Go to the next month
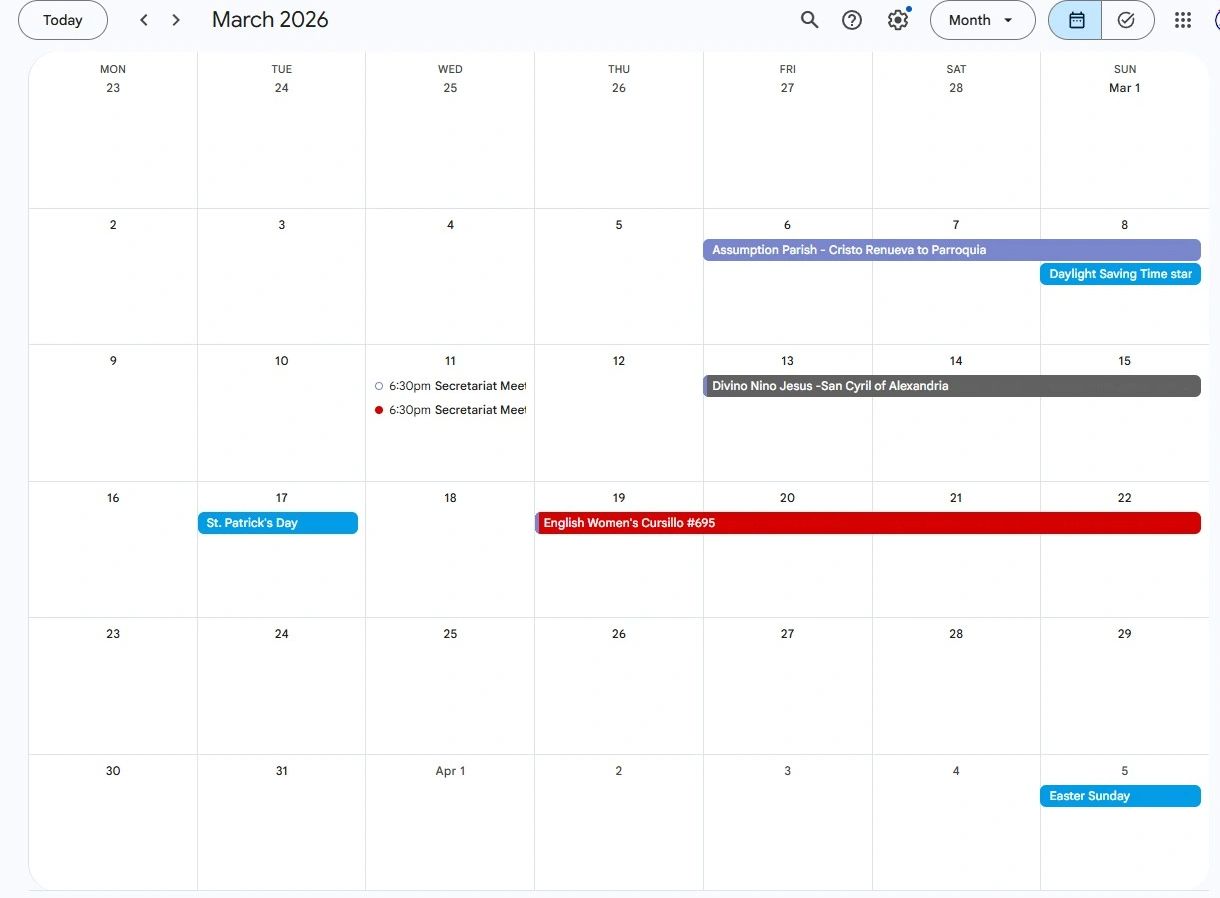This screenshot has height=898, width=1220. coord(176,20)
